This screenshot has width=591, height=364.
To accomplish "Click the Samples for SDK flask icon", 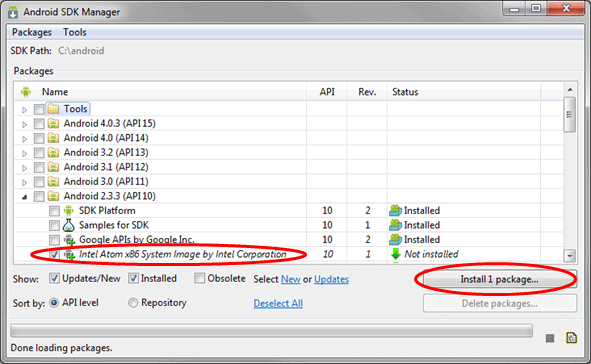I will (x=69, y=225).
